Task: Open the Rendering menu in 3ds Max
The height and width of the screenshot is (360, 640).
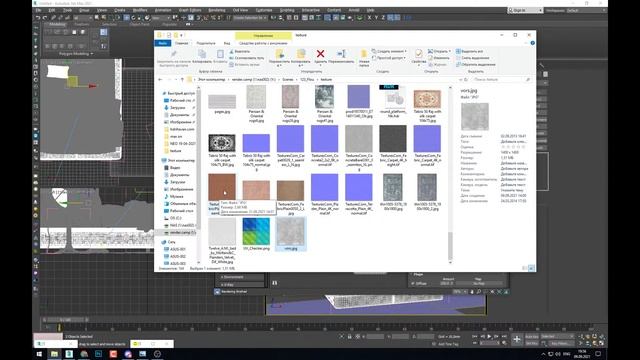Action: coord(217,10)
